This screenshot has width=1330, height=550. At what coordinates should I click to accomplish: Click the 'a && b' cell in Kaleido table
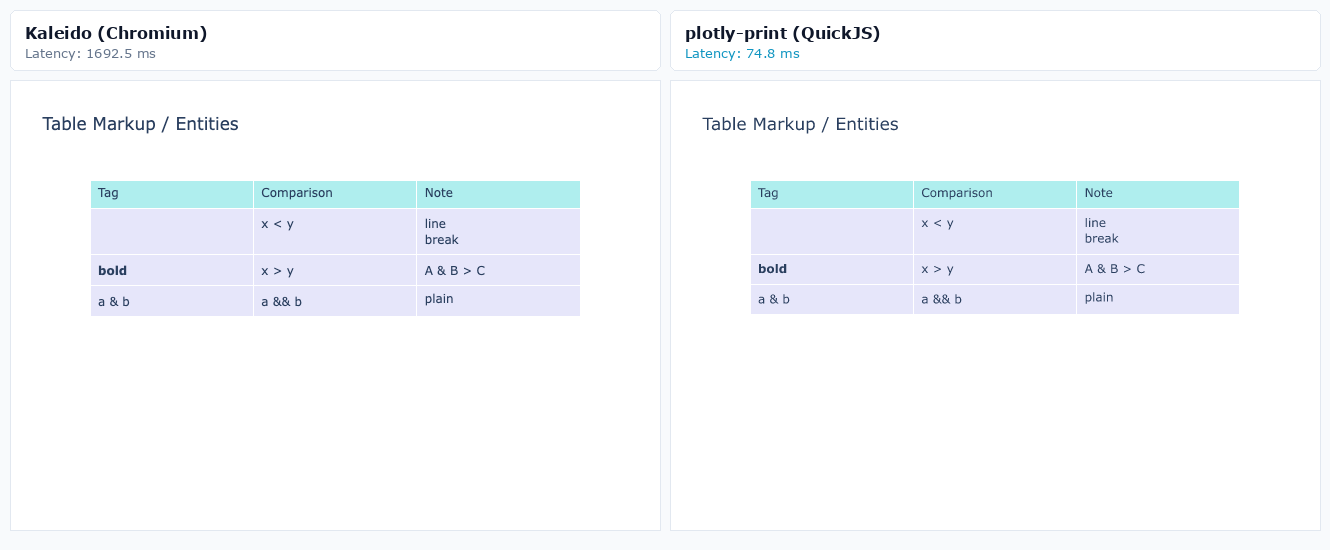tap(335, 301)
